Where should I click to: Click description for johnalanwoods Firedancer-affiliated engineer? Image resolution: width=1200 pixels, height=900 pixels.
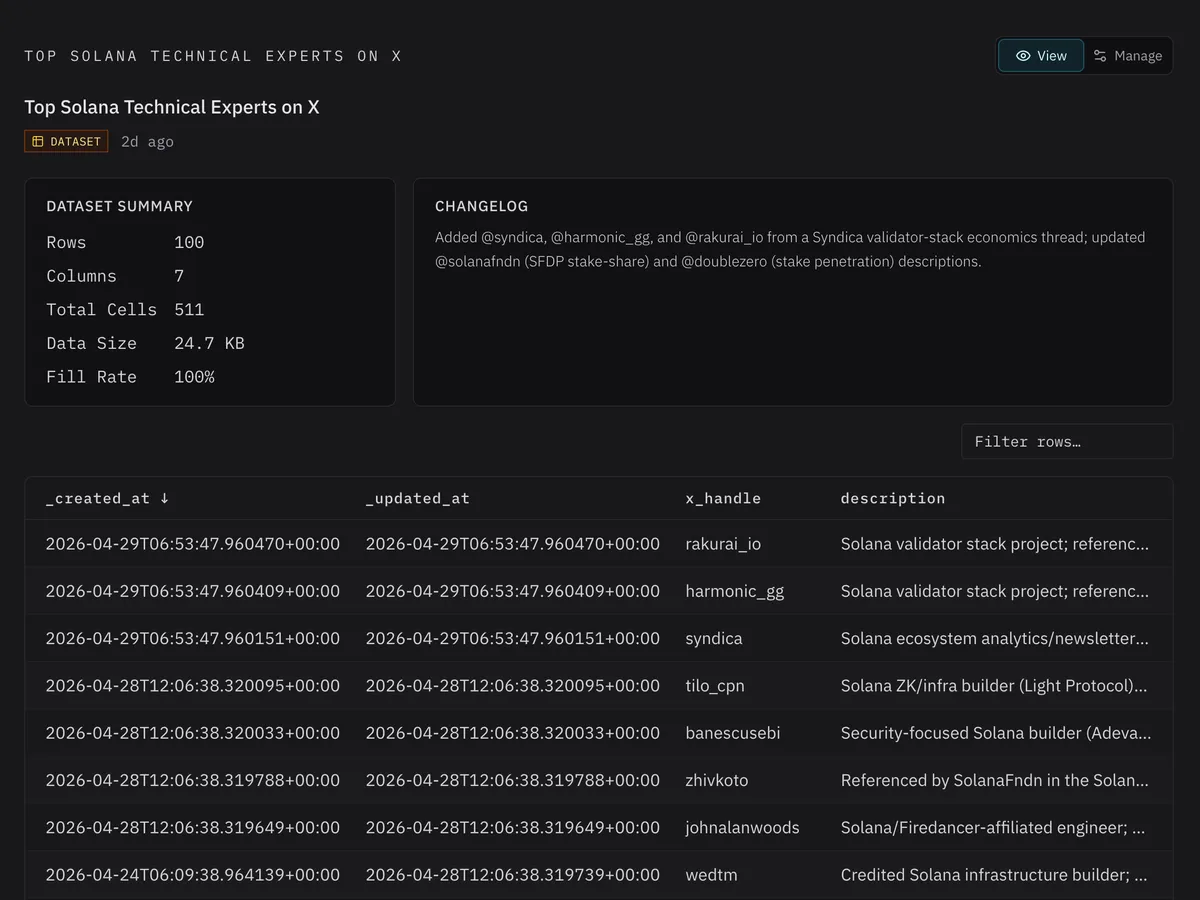click(x=993, y=828)
